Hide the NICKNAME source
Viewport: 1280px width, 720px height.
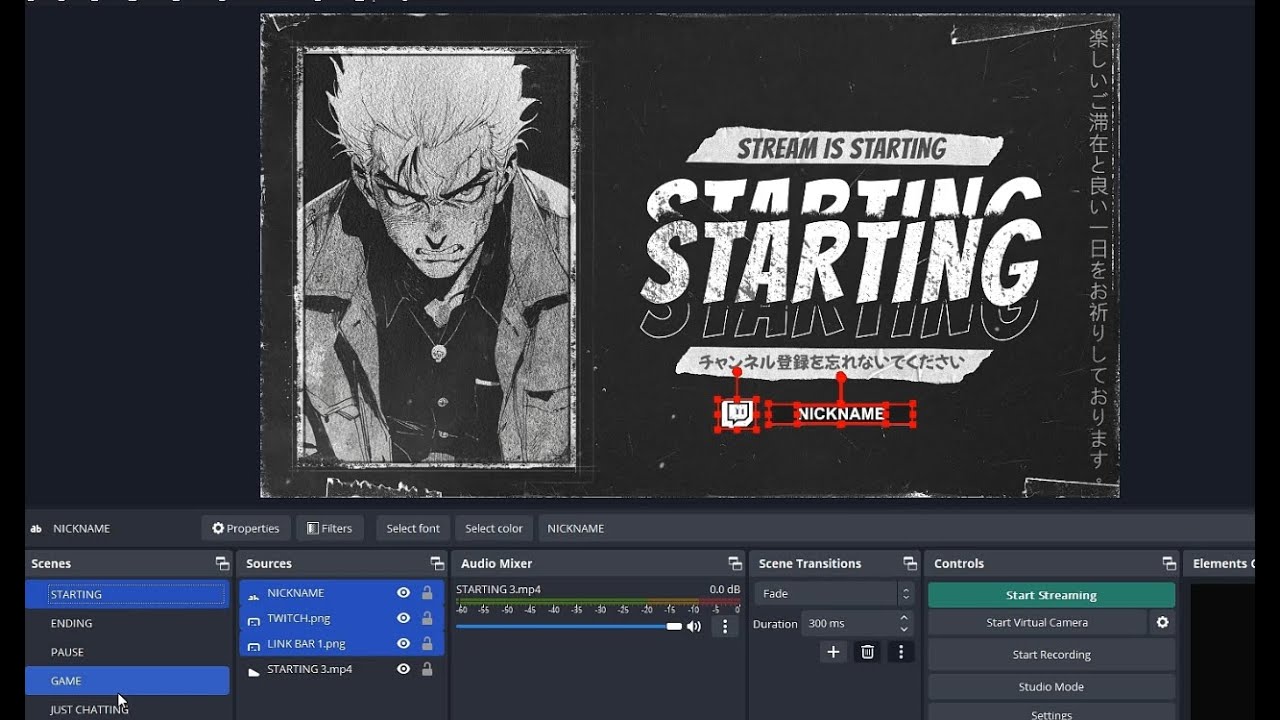click(403, 593)
